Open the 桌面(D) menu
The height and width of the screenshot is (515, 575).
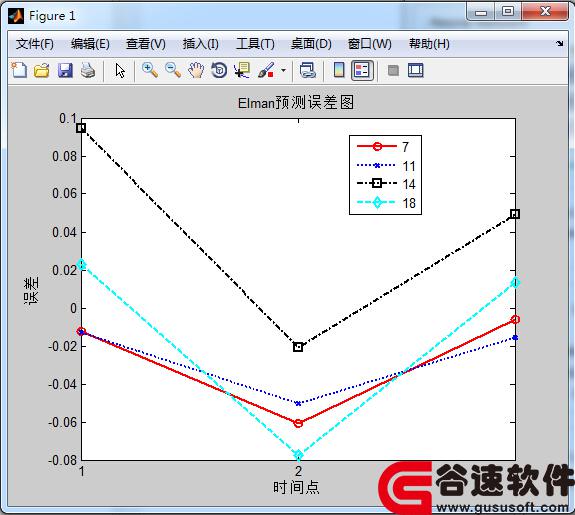(311, 44)
